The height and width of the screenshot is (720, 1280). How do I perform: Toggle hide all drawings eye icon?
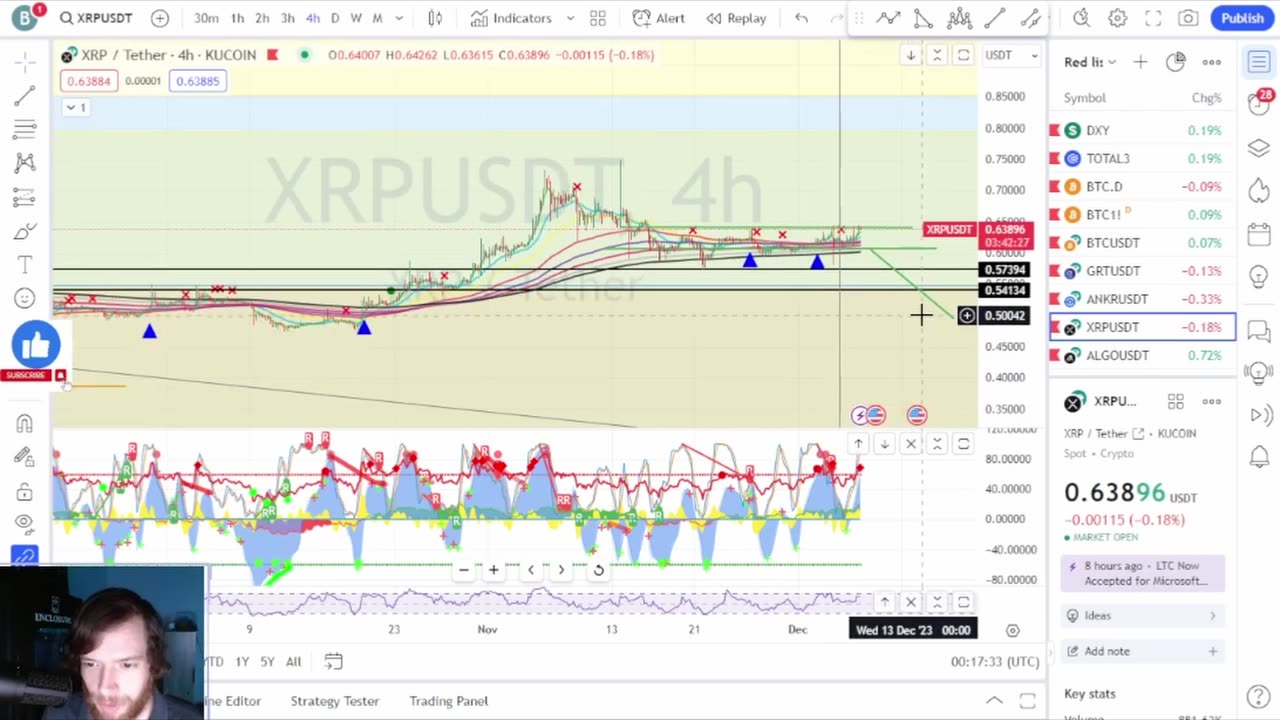(25, 523)
